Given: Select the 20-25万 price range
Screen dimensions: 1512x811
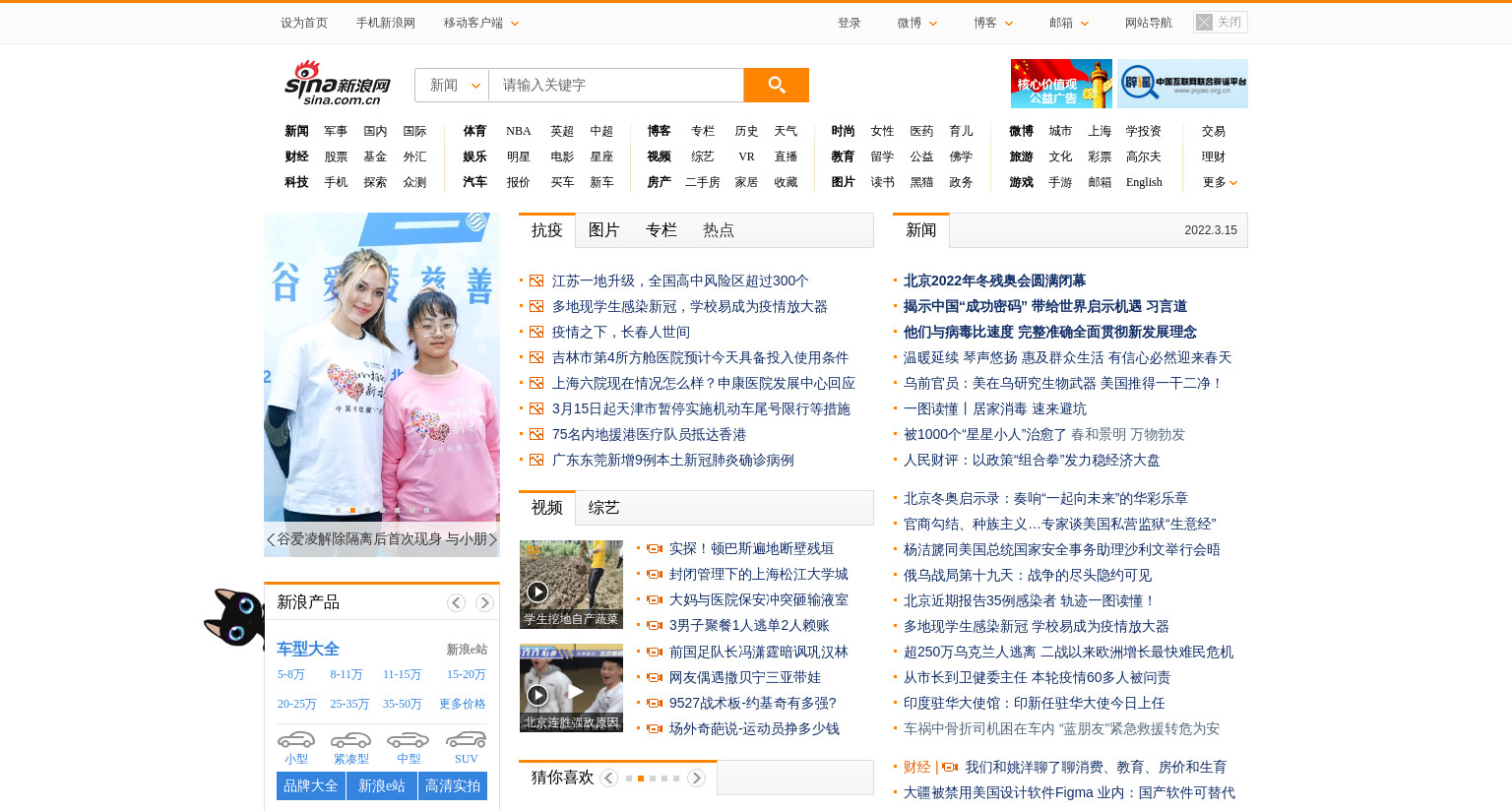Looking at the screenshot, I should click(x=297, y=704).
